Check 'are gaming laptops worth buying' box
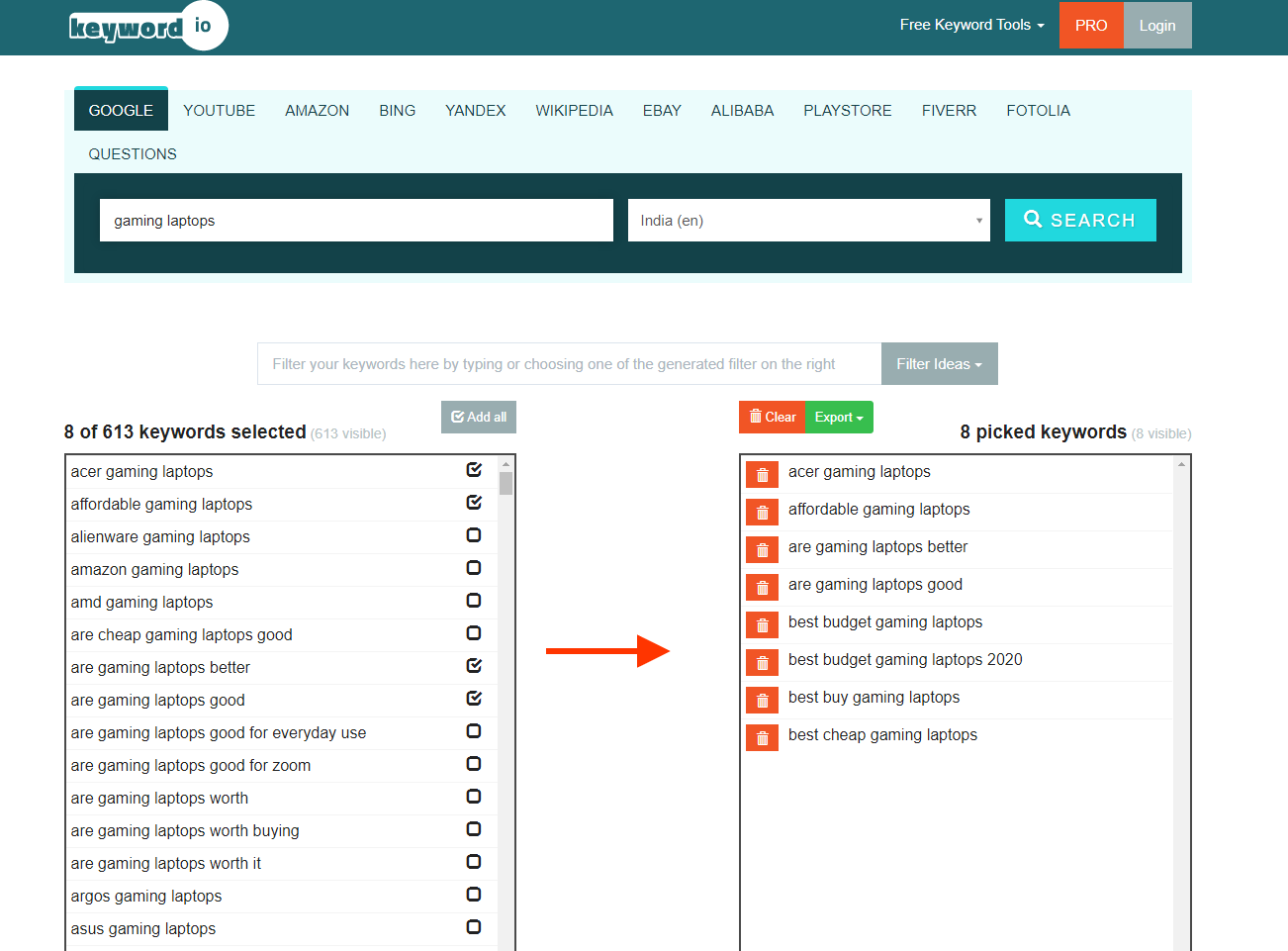The height and width of the screenshot is (951, 1288). tap(474, 829)
